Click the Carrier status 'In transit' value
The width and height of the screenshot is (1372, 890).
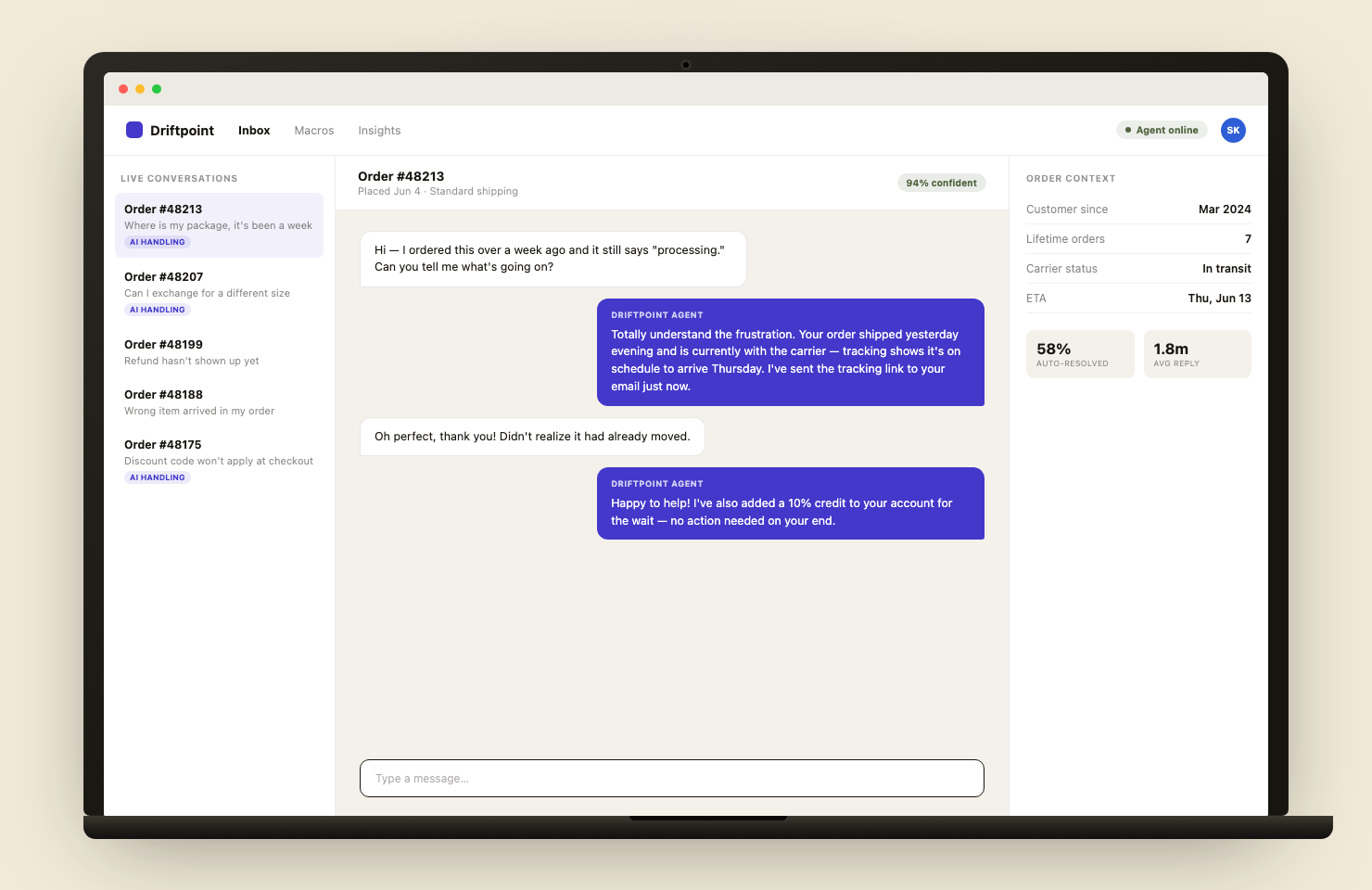1226,269
